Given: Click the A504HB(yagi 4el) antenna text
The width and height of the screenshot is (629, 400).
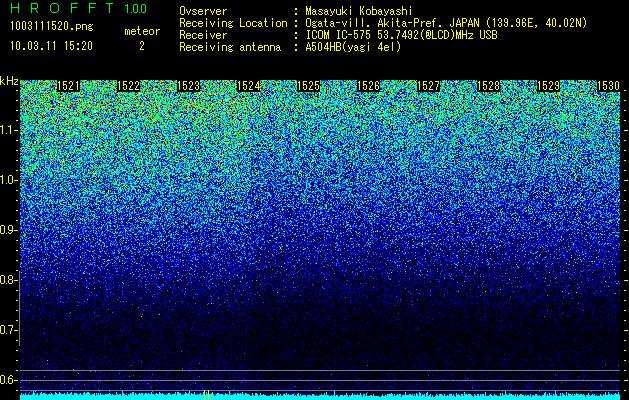Looking at the screenshot, I should (353, 47).
